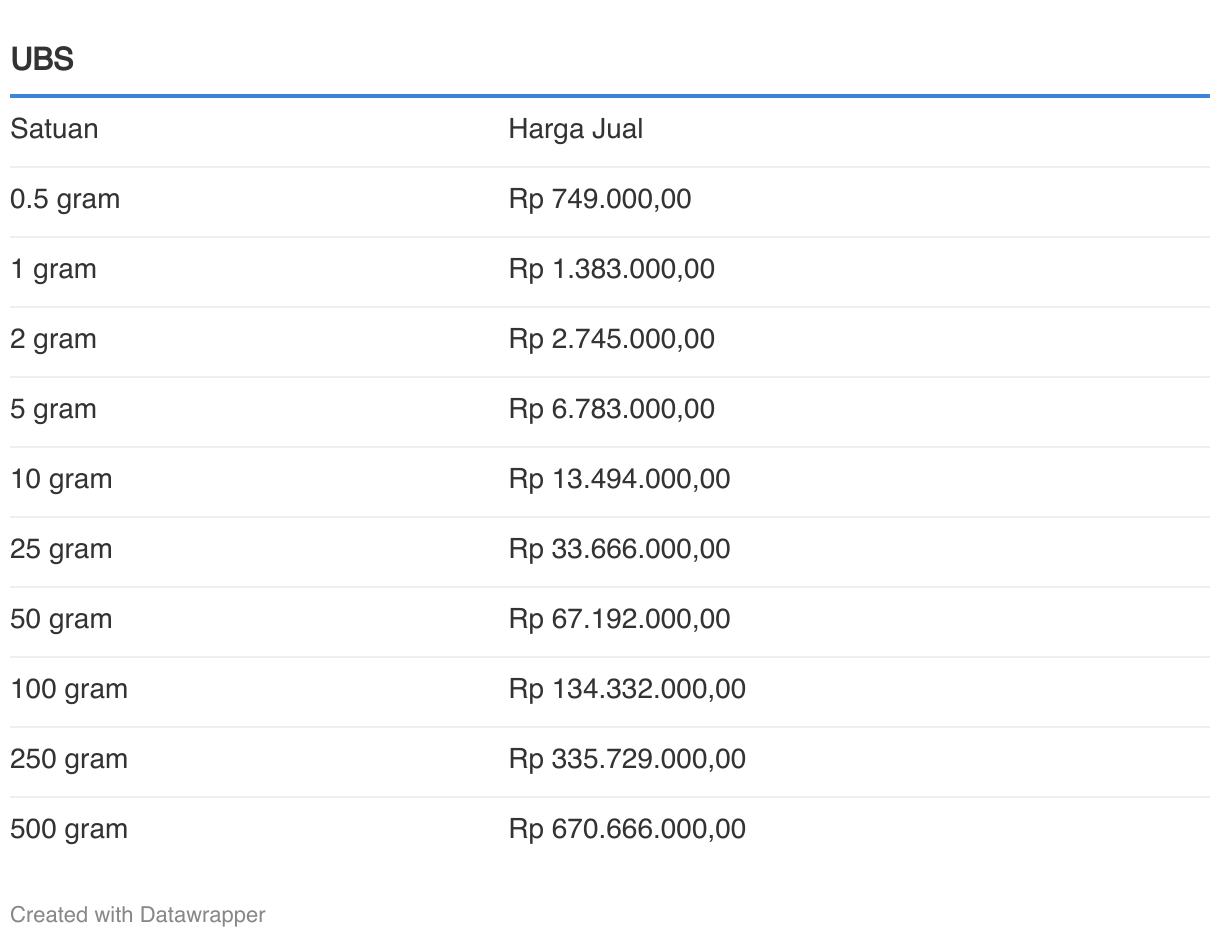Select the 50 gram unit cell
The image size is (1220, 938).
pos(61,619)
